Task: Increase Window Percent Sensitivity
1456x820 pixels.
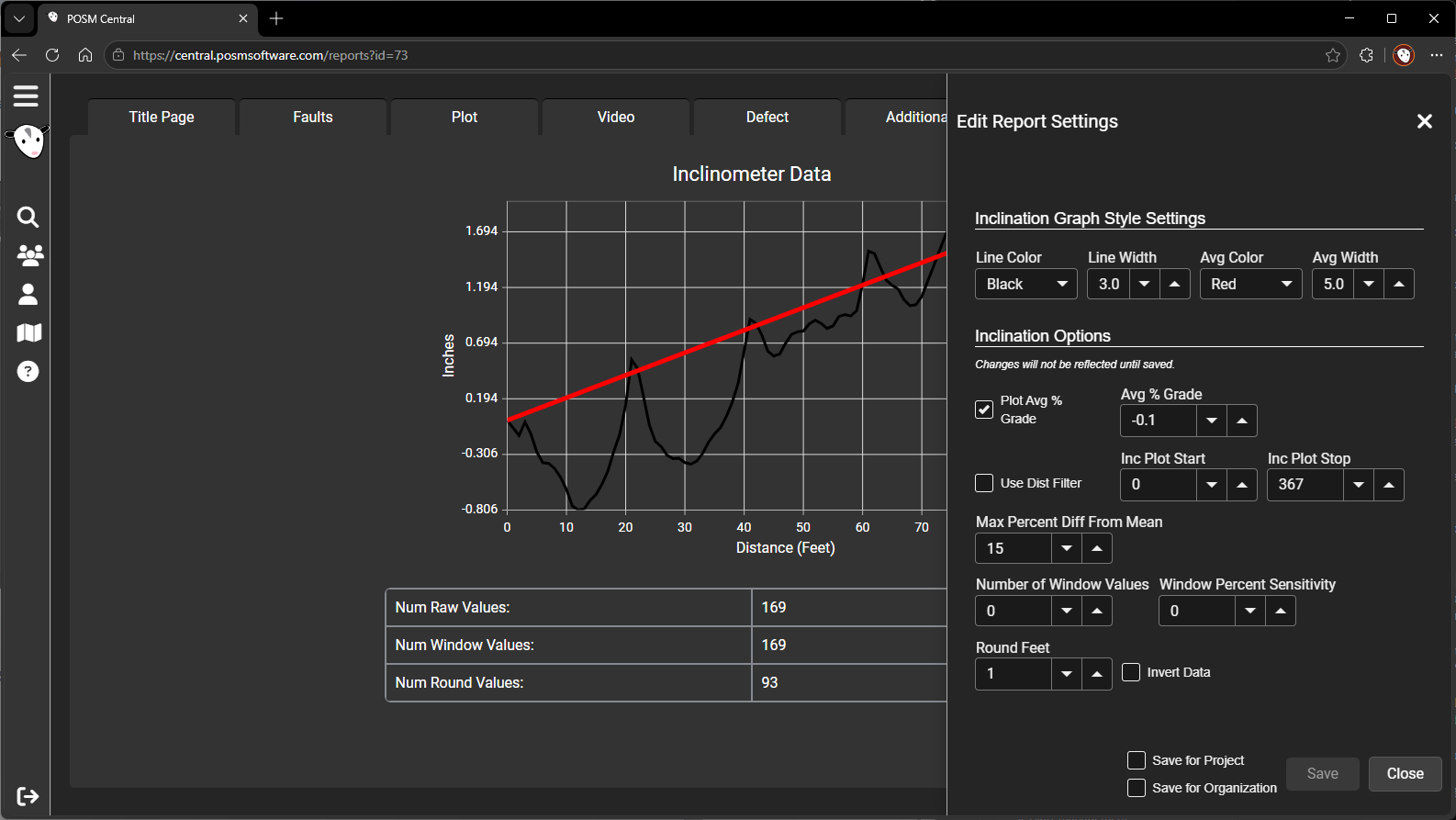Action: point(1281,611)
